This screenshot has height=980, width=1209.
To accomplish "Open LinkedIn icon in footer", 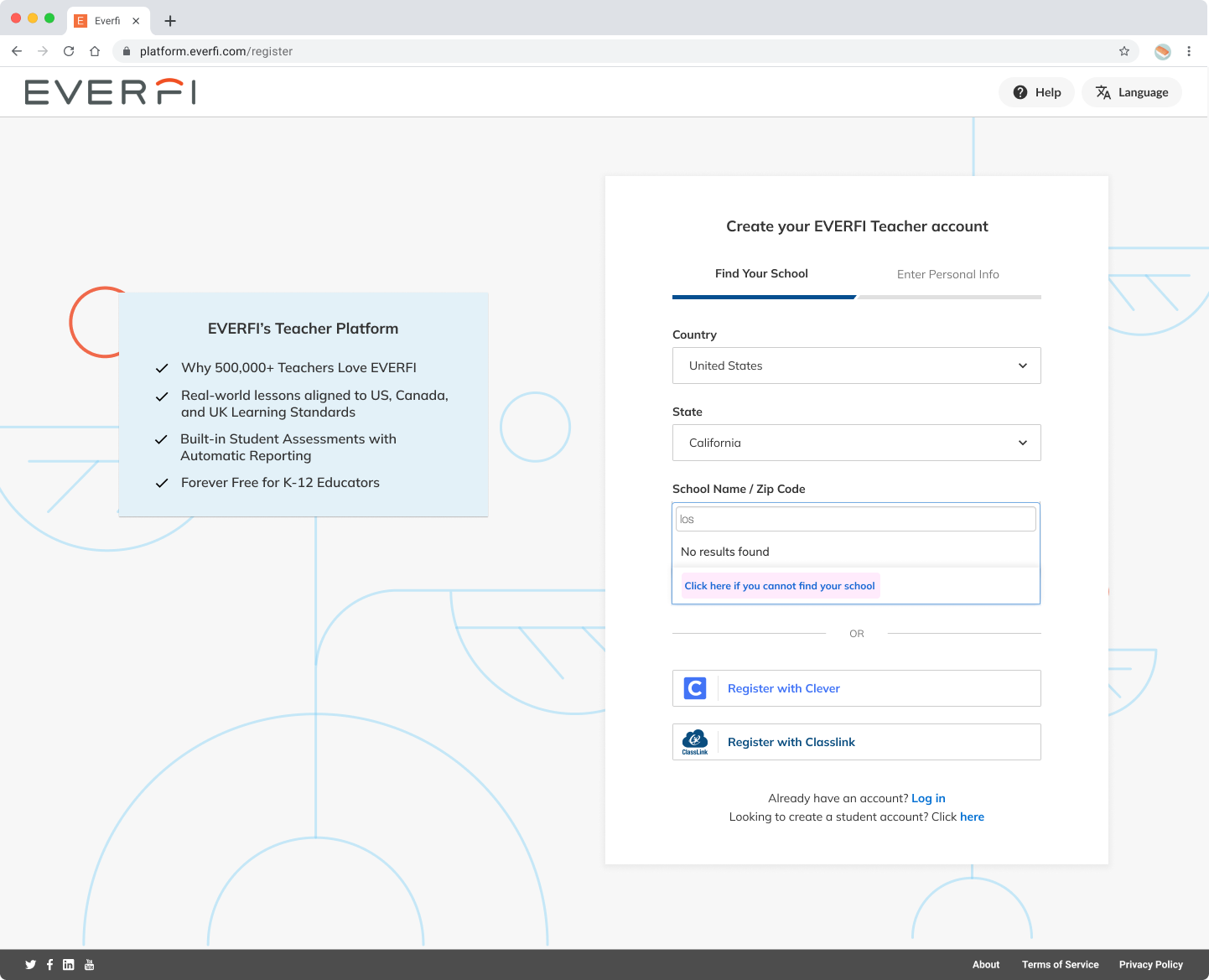I will [x=69, y=965].
